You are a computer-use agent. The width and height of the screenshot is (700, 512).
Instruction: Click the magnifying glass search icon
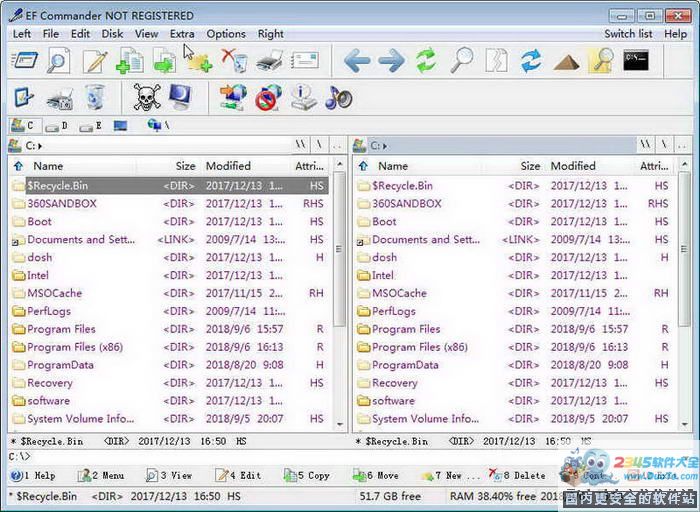[x=462, y=60]
